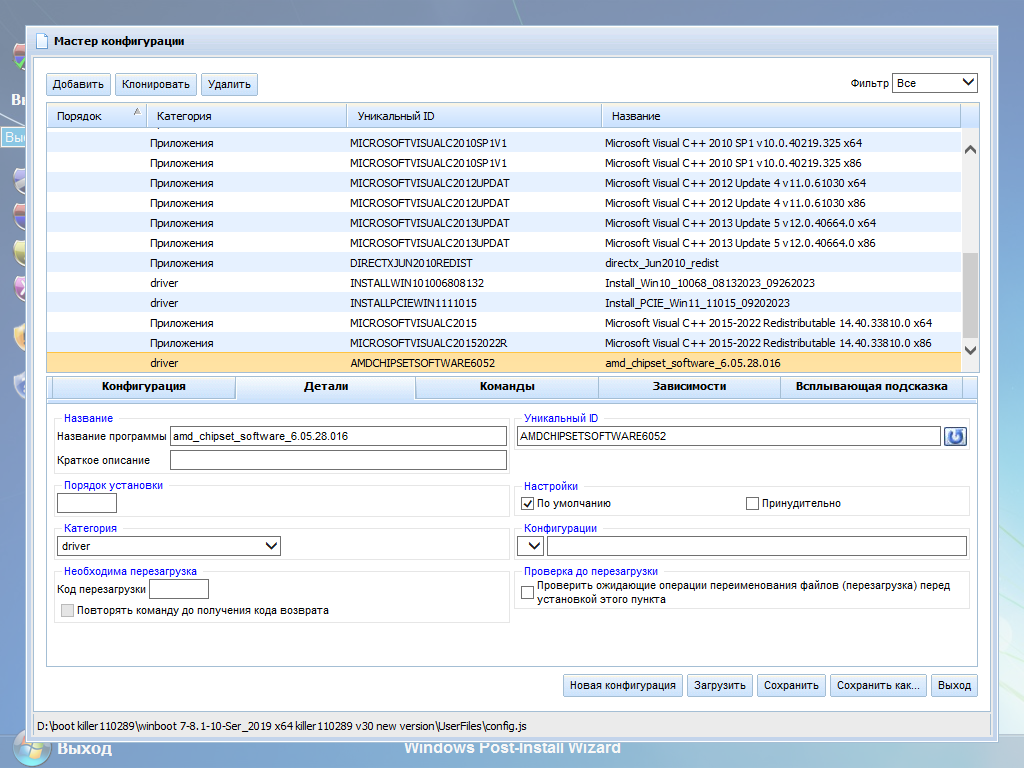The width and height of the screenshot is (1024, 768).
Task: Click the Сохранить как... button
Action: [x=877, y=686]
